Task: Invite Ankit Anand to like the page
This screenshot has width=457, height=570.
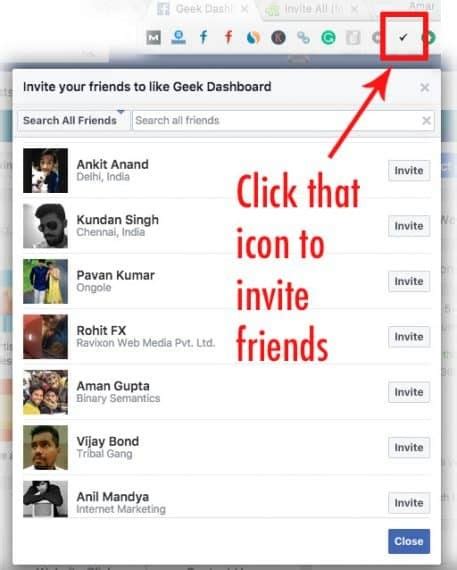Action: pyautogui.click(x=409, y=170)
